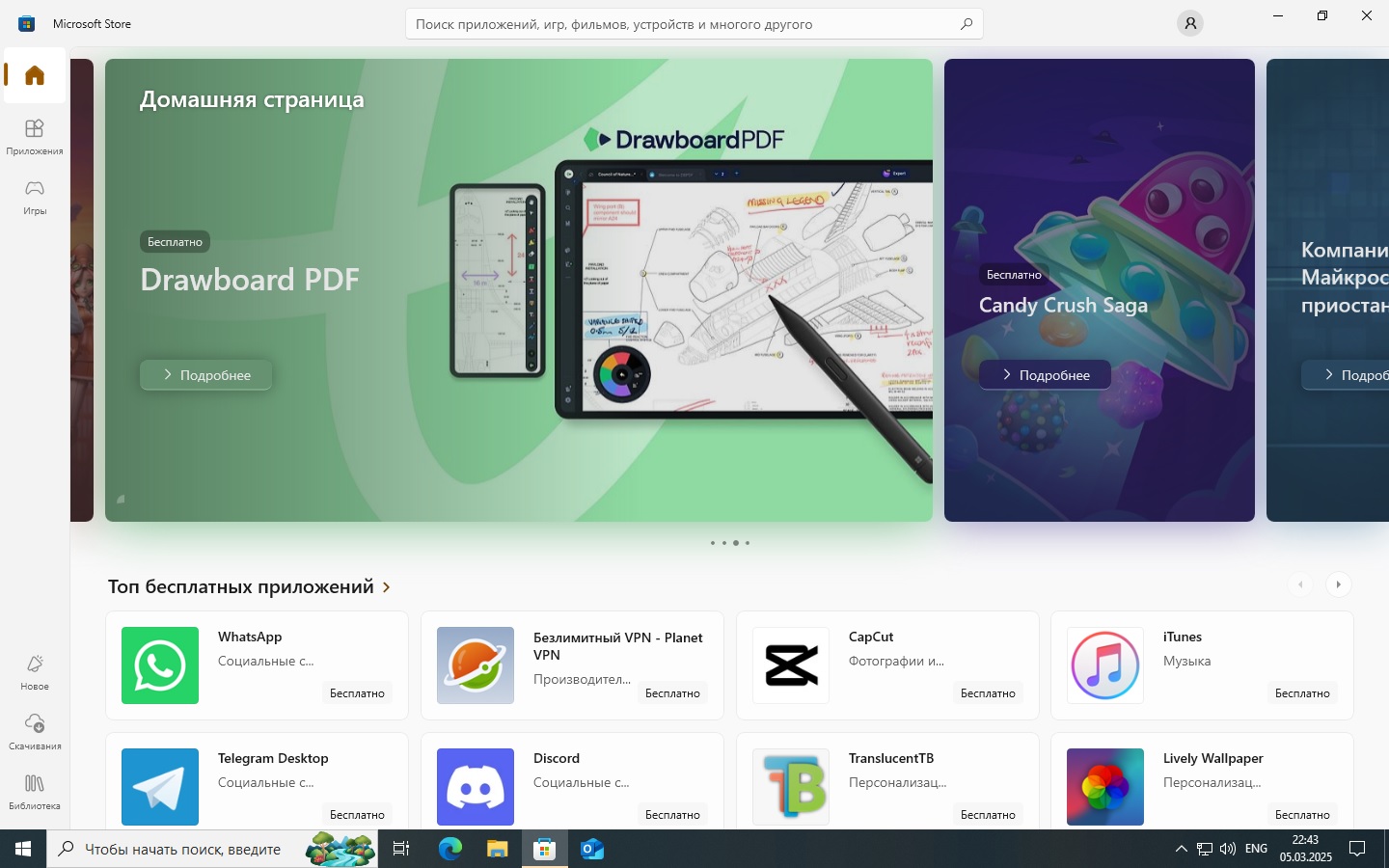Image resolution: width=1389 pixels, height=868 pixels.
Task: Open the Lively Wallpaper app icon
Action: coord(1105,787)
